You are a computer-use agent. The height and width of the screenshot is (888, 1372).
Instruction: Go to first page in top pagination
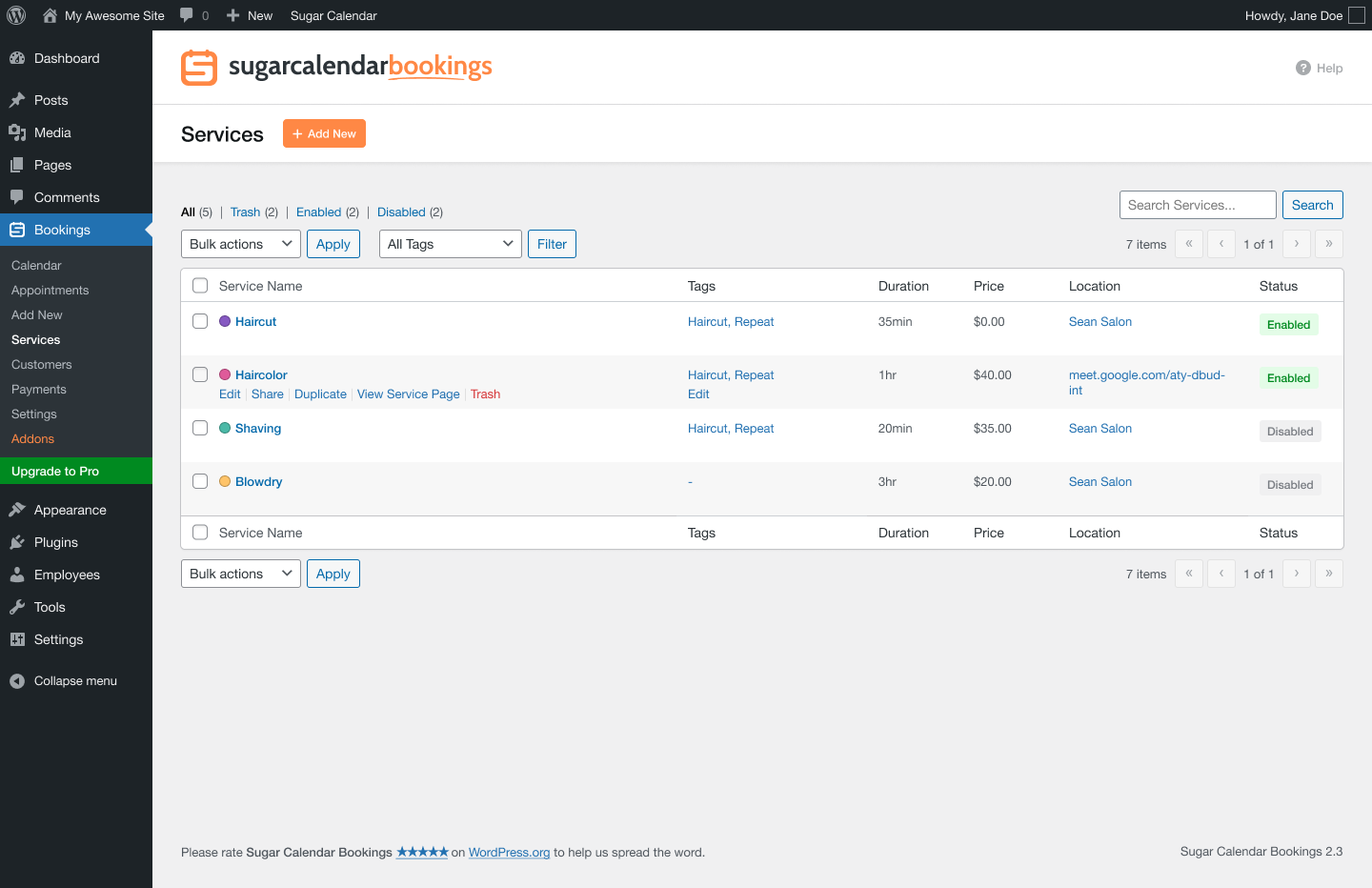[x=1189, y=244]
